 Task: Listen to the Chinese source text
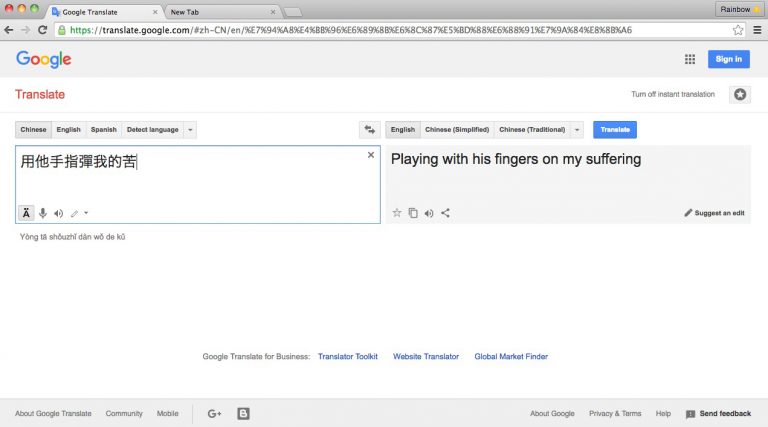pyautogui.click(x=59, y=213)
